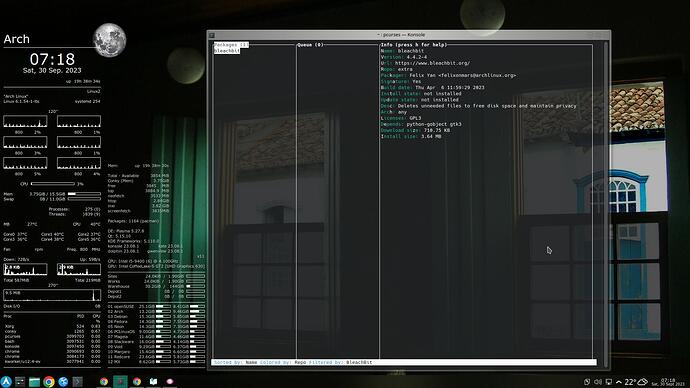This screenshot has width=690, height=388.
Task: Open the Arch application launcher in the taskbar
Action: tap(6, 381)
